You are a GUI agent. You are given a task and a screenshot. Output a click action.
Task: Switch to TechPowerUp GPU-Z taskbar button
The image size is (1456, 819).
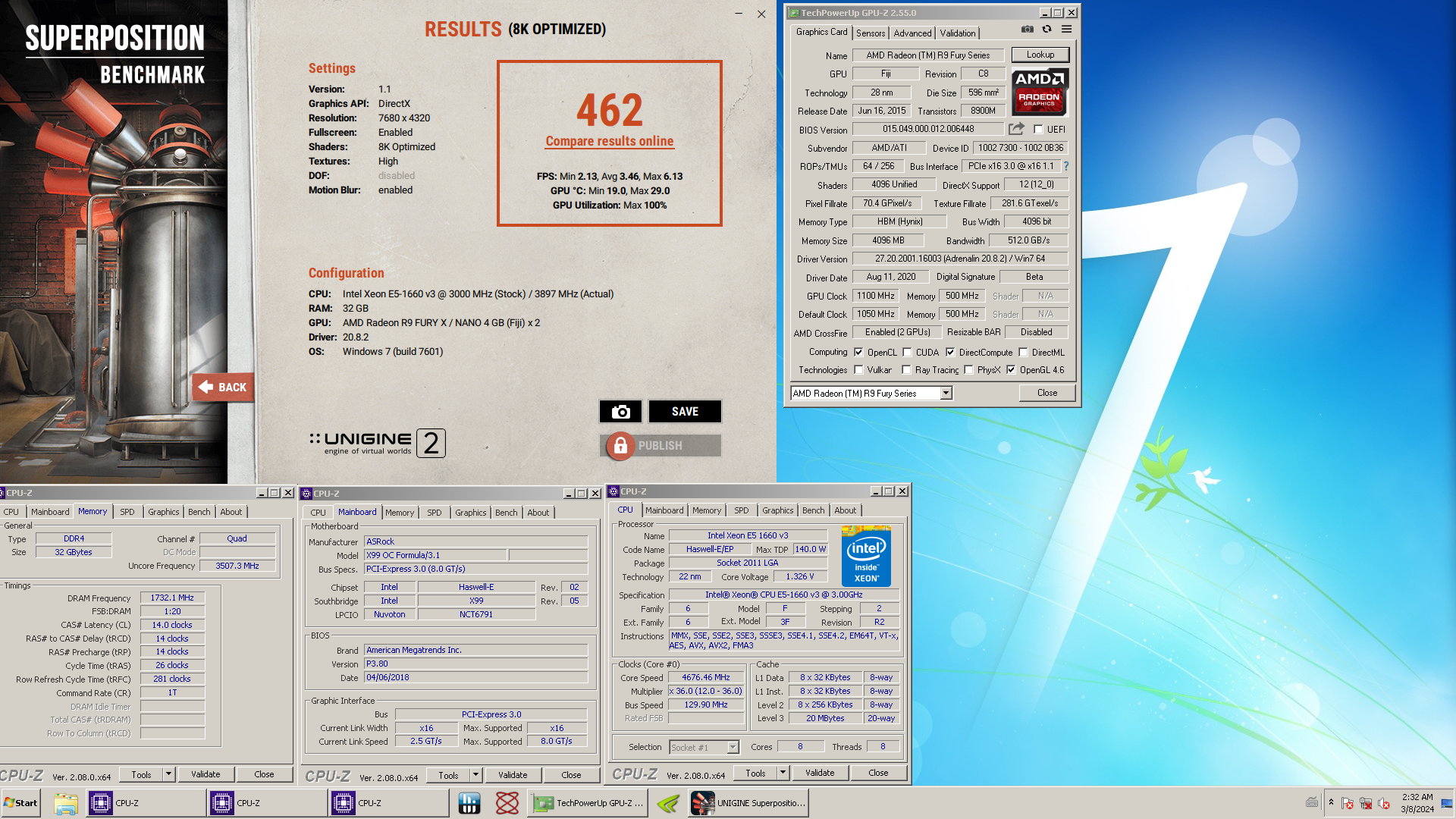588,803
